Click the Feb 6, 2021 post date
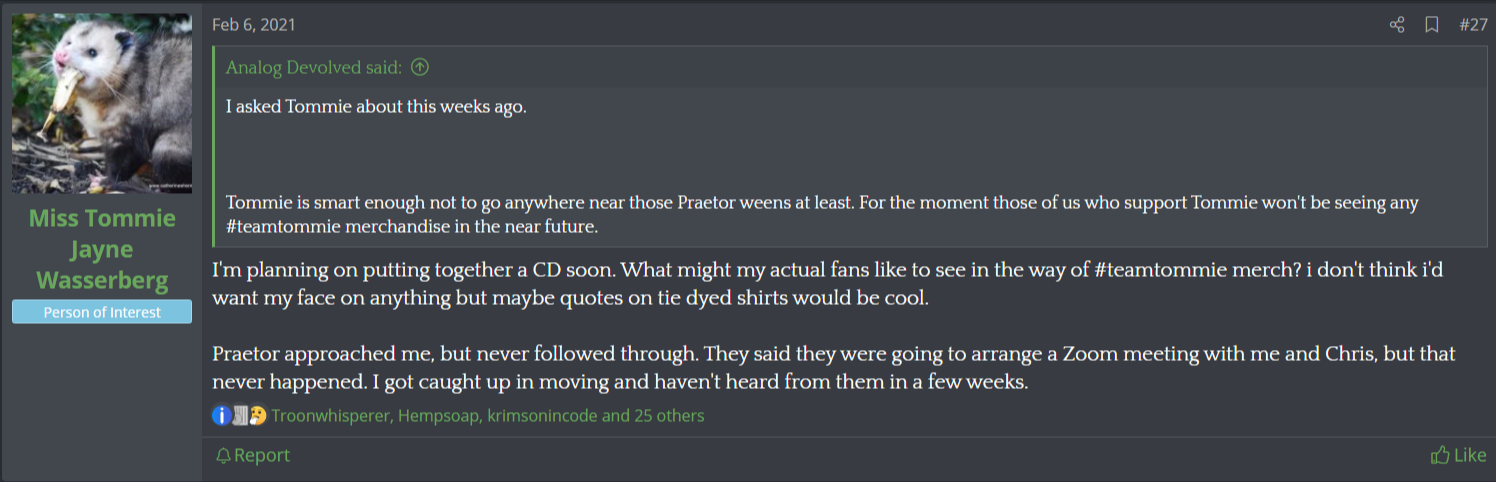 [x=253, y=25]
